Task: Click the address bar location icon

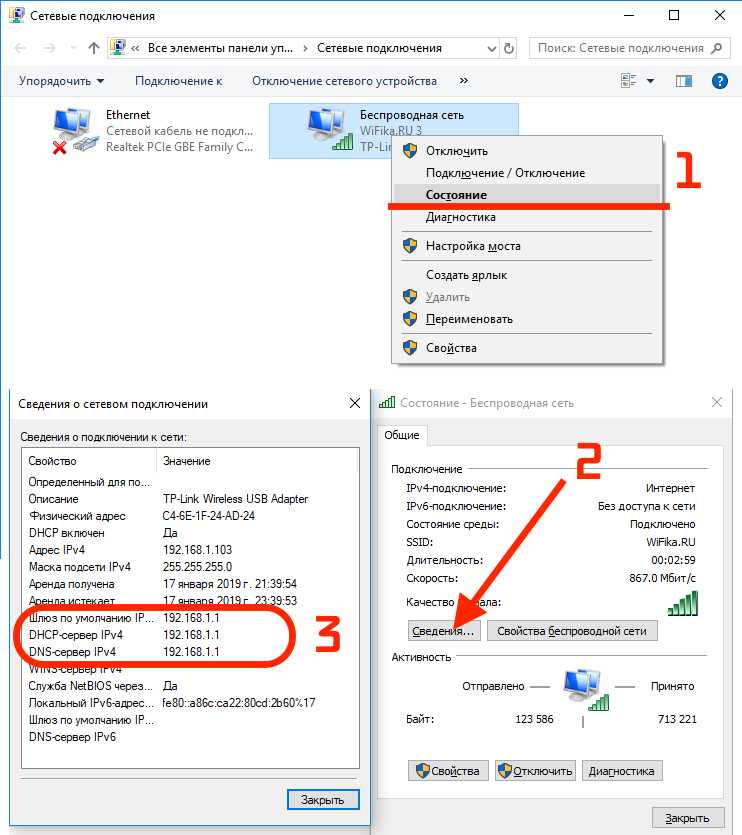Action: point(118,48)
